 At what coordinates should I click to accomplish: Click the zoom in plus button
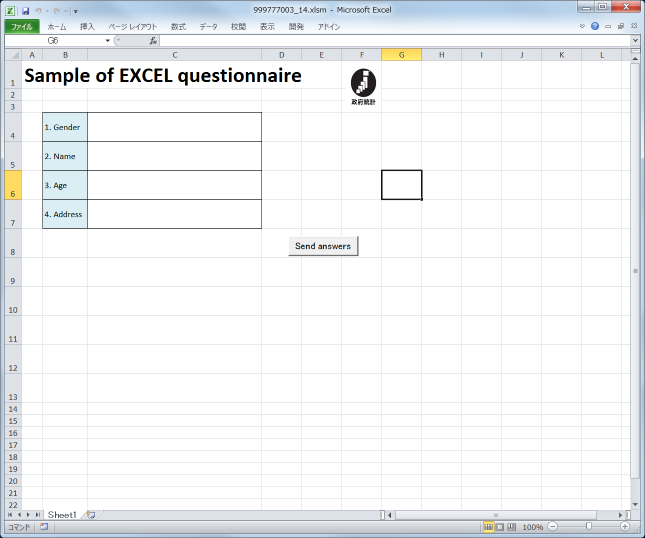click(x=625, y=526)
